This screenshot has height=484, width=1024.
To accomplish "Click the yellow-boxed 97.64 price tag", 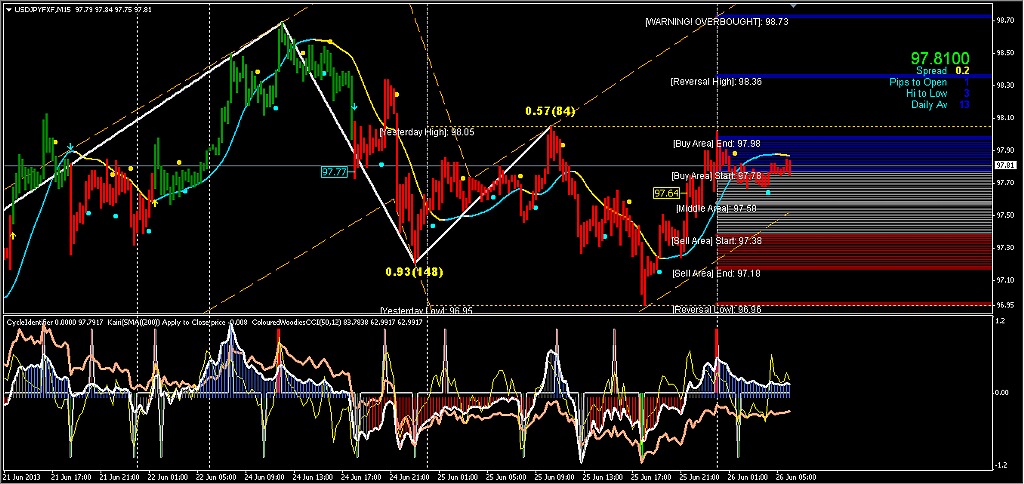I will [x=666, y=193].
